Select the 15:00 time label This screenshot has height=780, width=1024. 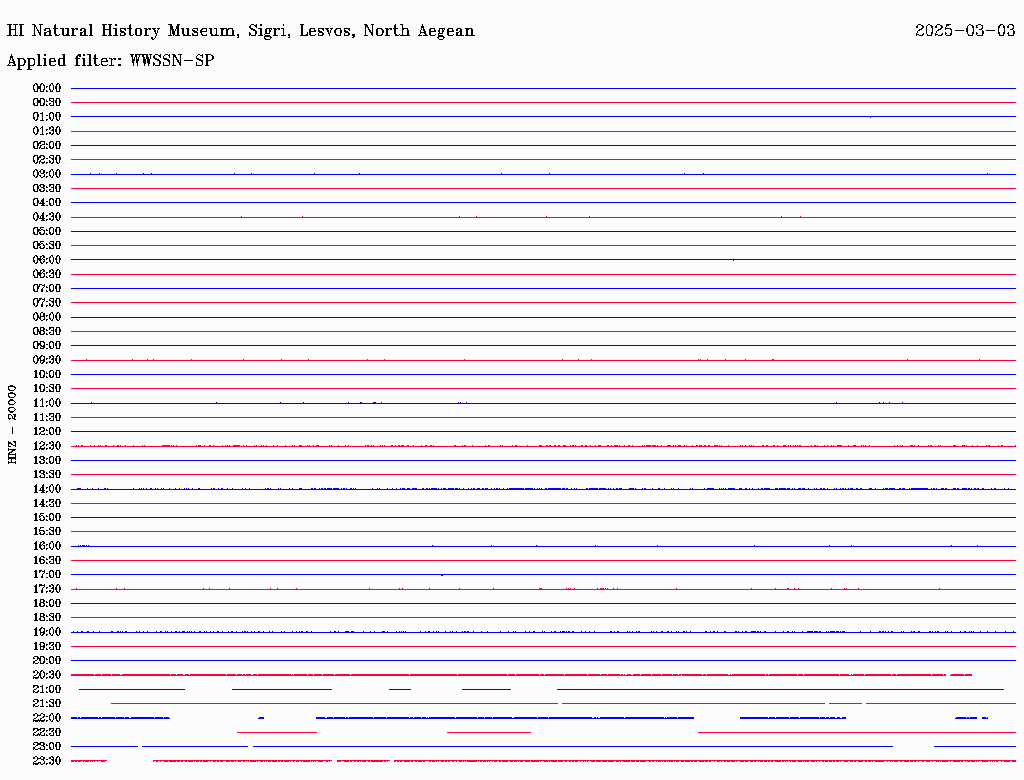[x=47, y=517]
